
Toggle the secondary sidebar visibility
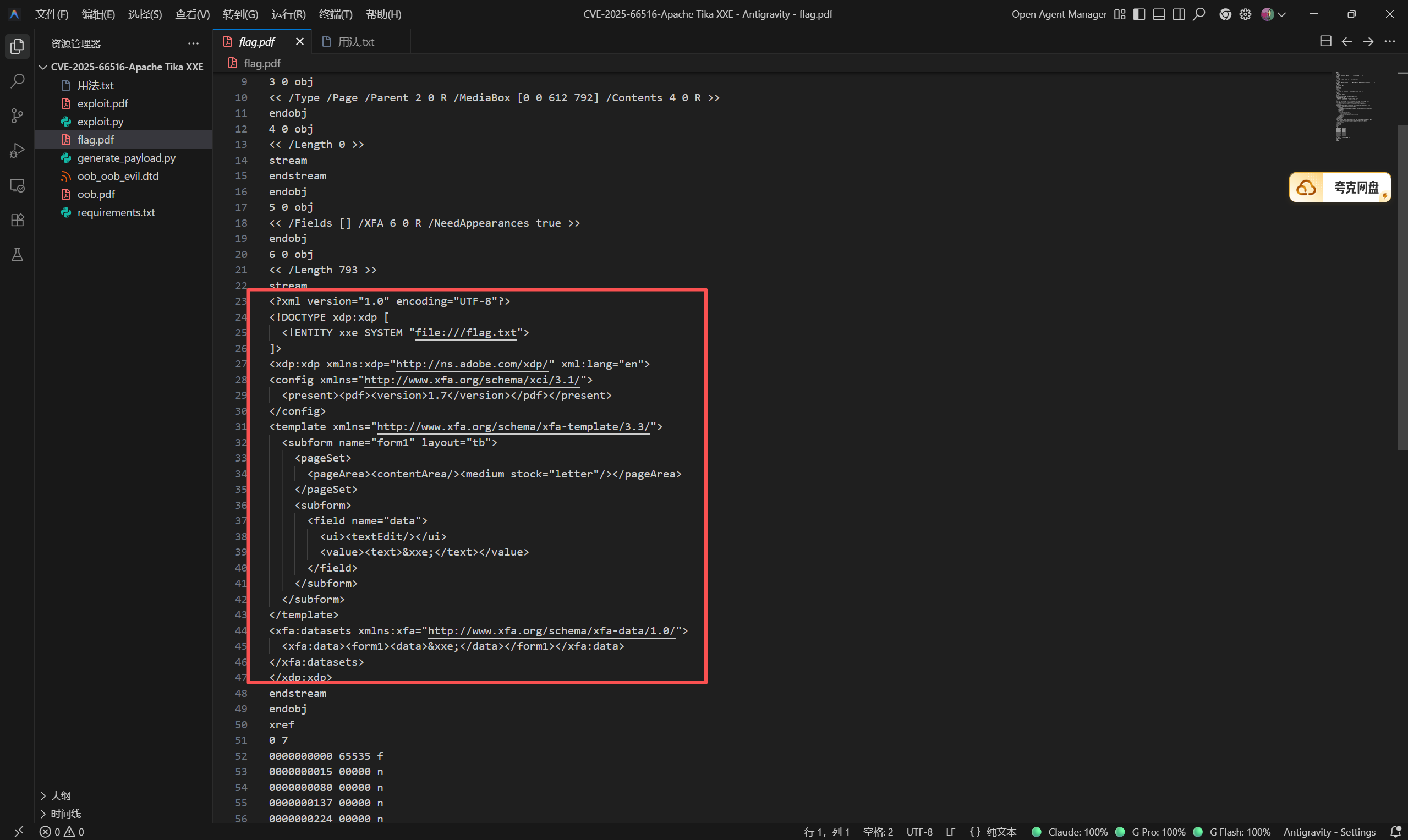point(1179,14)
